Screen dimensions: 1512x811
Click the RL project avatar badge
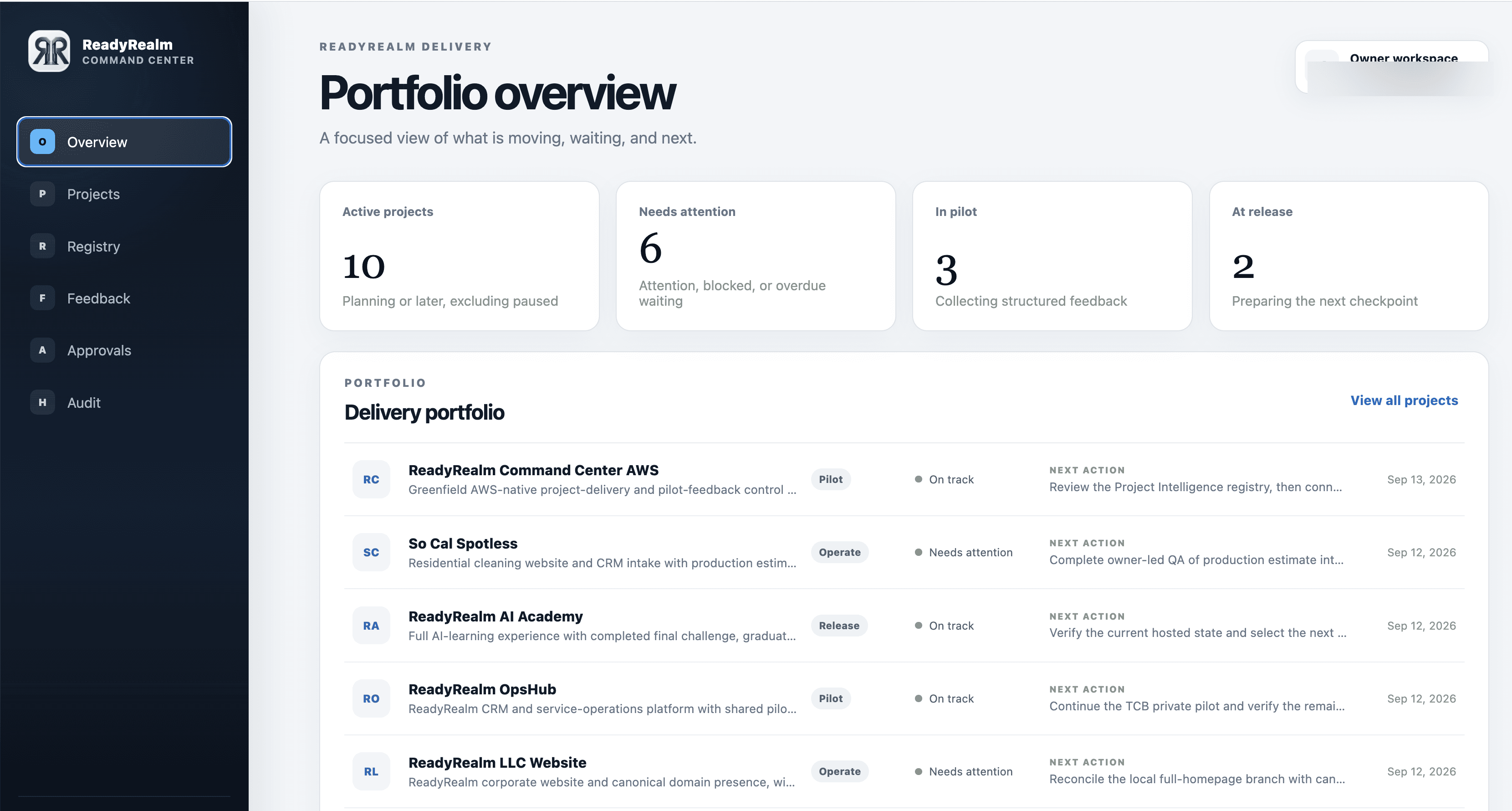(x=371, y=771)
